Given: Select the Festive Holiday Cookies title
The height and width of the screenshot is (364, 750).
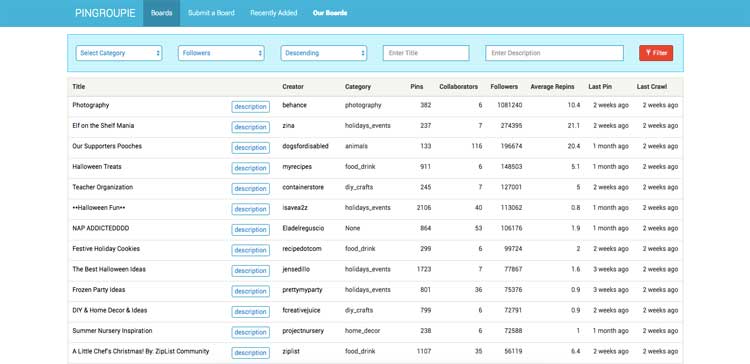Looking at the screenshot, I should click(106, 249).
